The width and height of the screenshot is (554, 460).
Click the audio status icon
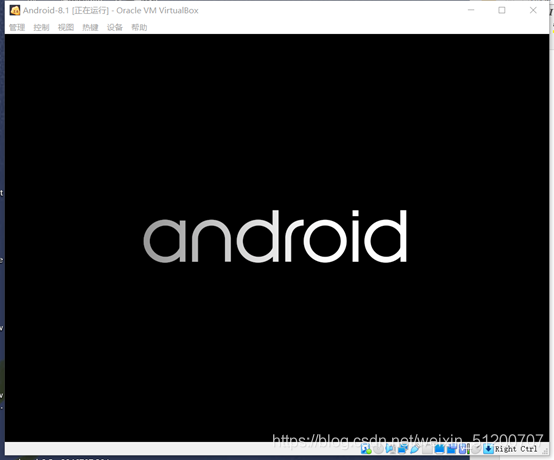pyautogui.click(x=390, y=449)
